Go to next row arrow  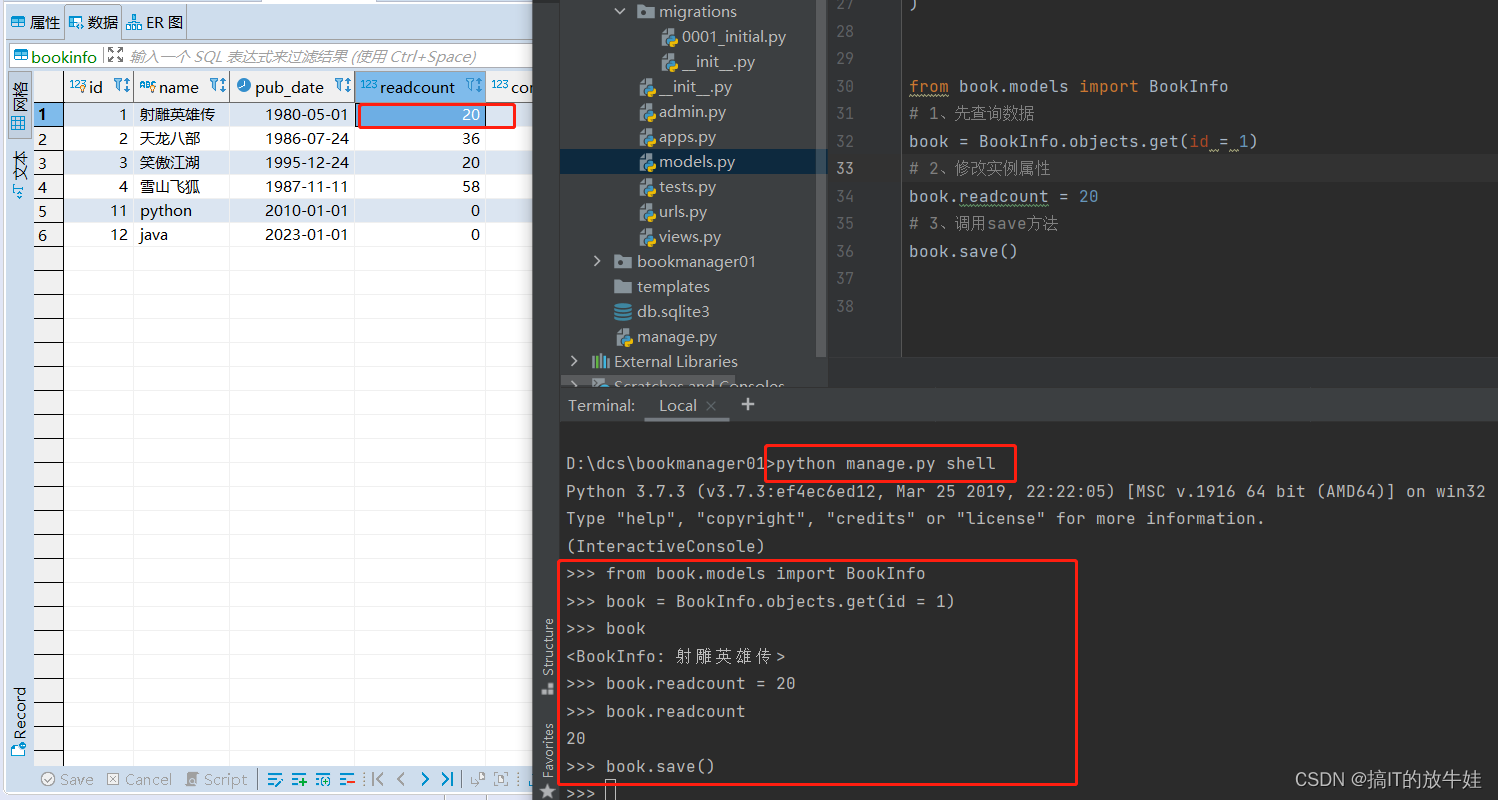(x=425, y=779)
